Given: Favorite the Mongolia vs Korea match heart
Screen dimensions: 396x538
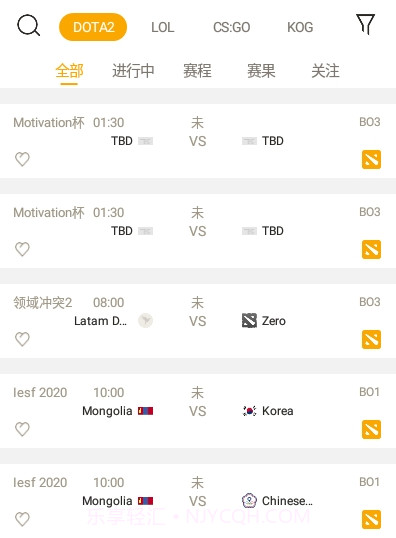Looking at the screenshot, I should (22, 429).
